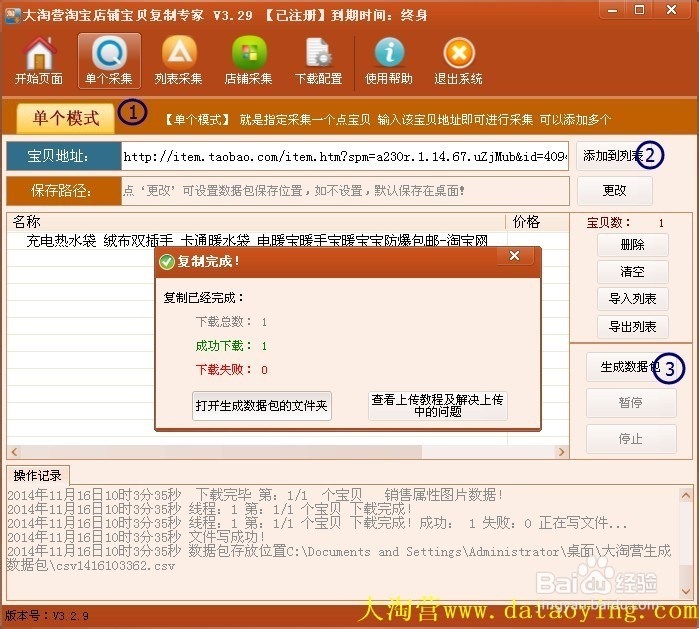Viewport: 699px width, 629px height.
Task: Click the log line containing 正在写文件
Action: coord(317,523)
